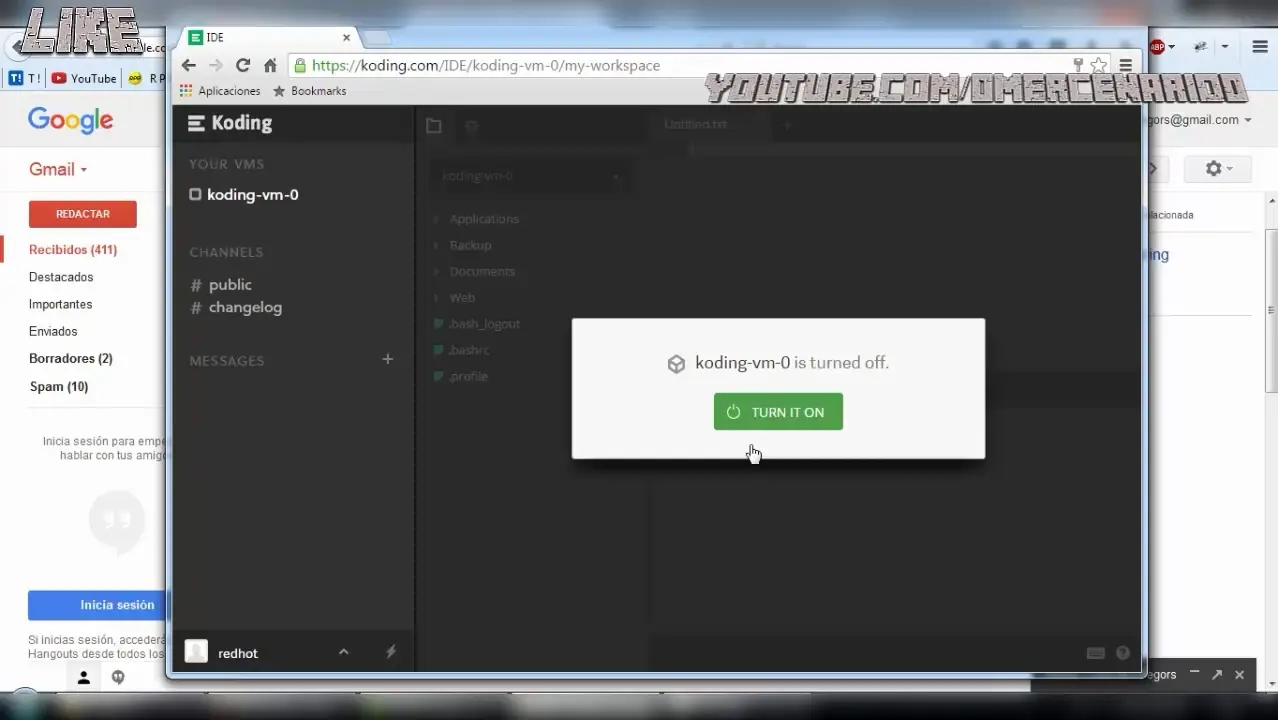Image resolution: width=1278 pixels, height=720 pixels.
Task: Click the folder icon in Koding file panel
Action: [433, 125]
